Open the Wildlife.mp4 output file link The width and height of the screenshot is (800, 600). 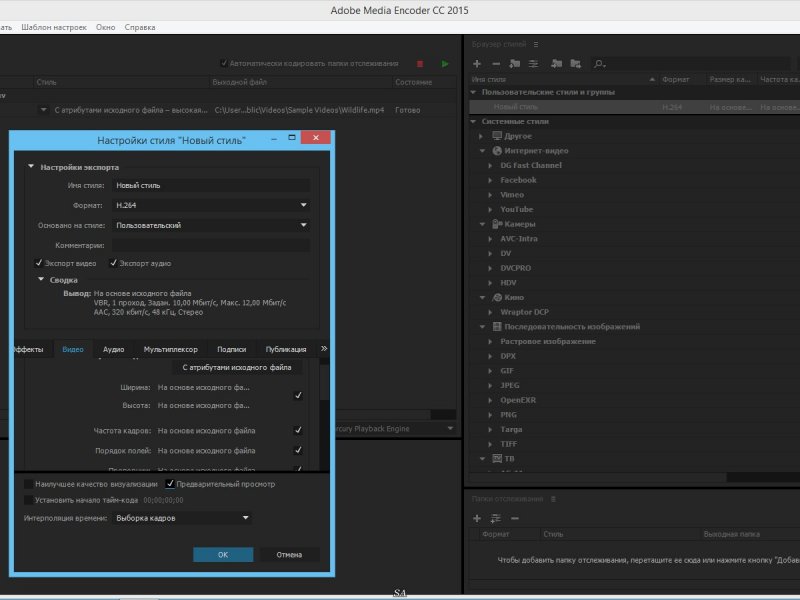(x=299, y=110)
